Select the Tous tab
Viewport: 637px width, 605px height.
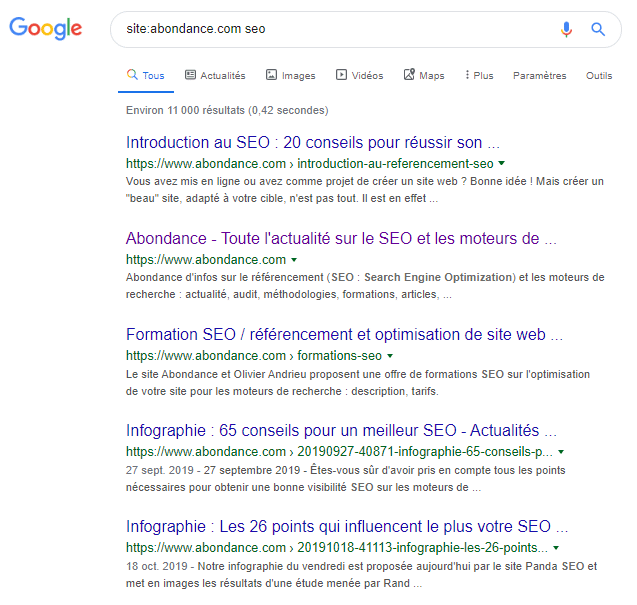(x=145, y=76)
